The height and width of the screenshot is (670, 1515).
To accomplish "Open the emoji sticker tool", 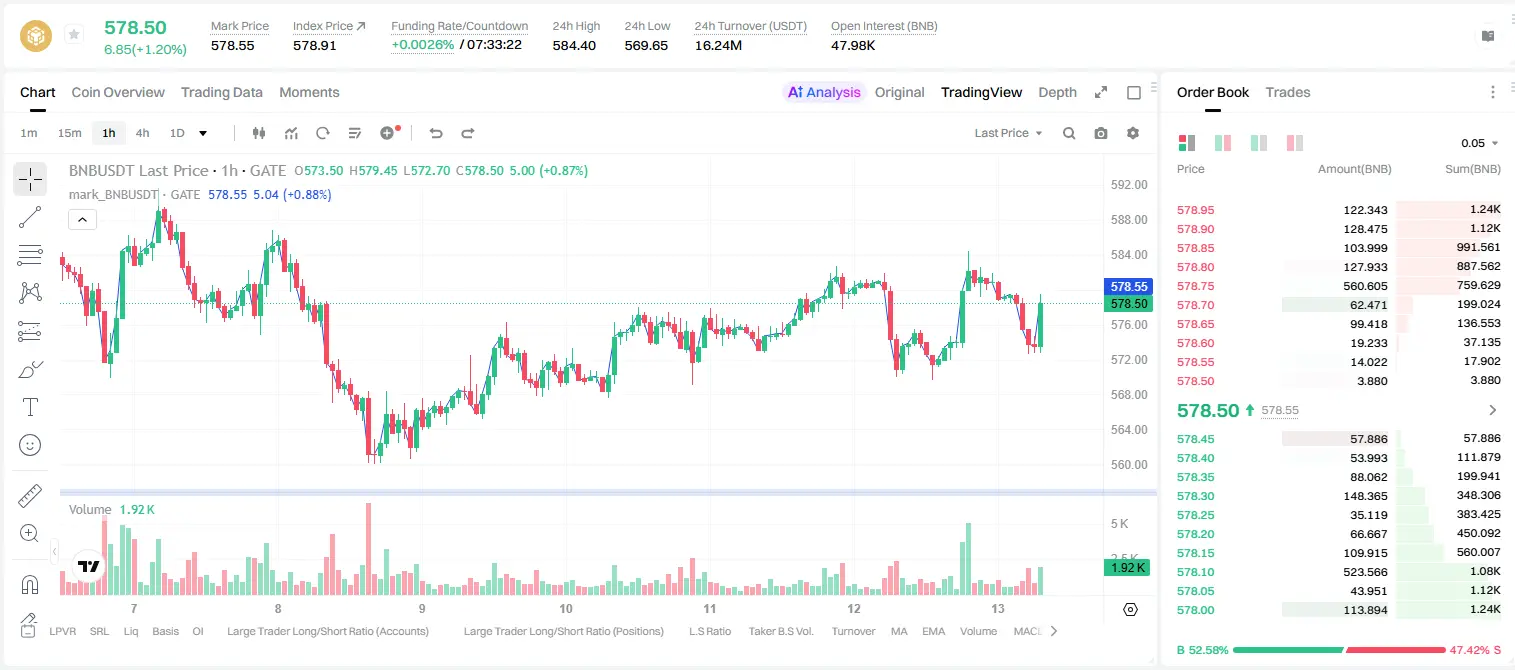I will (30, 445).
